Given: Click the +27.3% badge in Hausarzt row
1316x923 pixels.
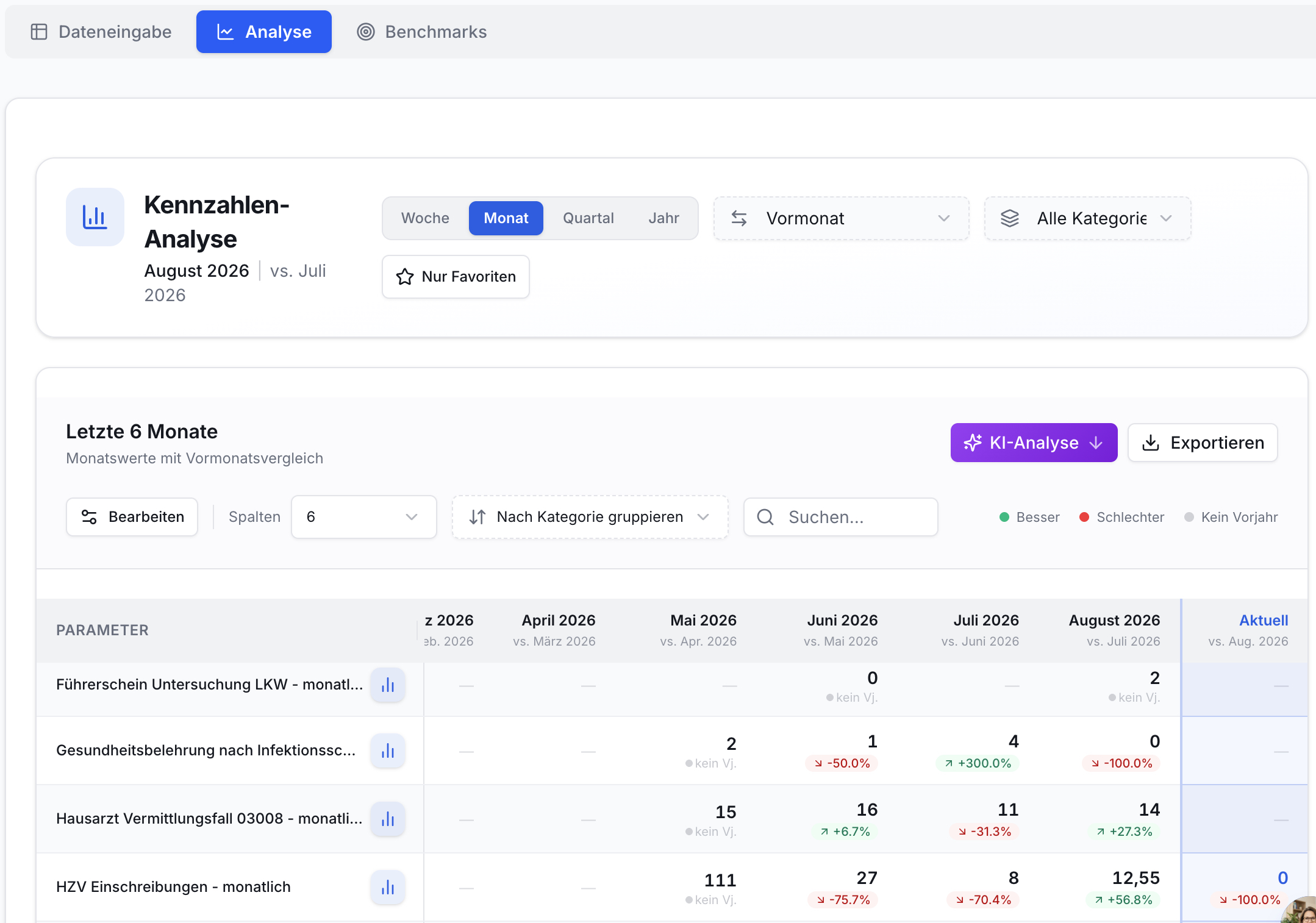Looking at the screenshot, I should coord(1125,832).
